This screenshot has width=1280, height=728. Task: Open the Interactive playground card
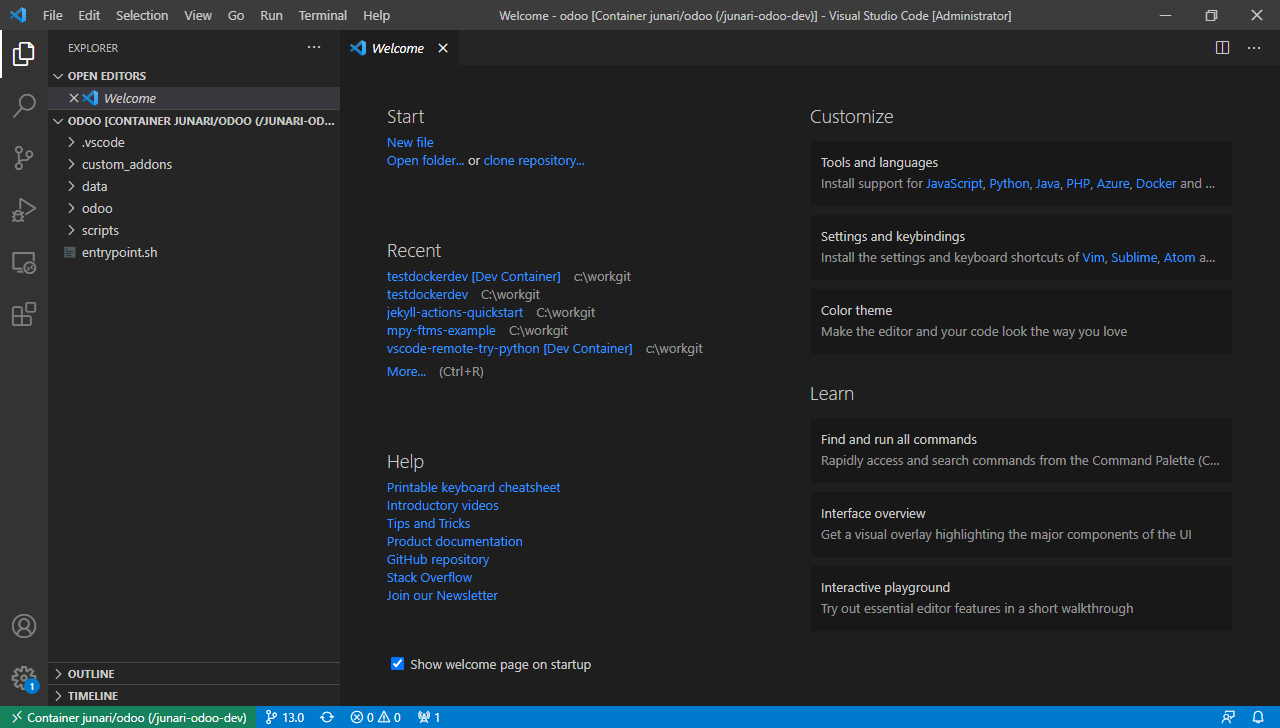click(1021, 598)
